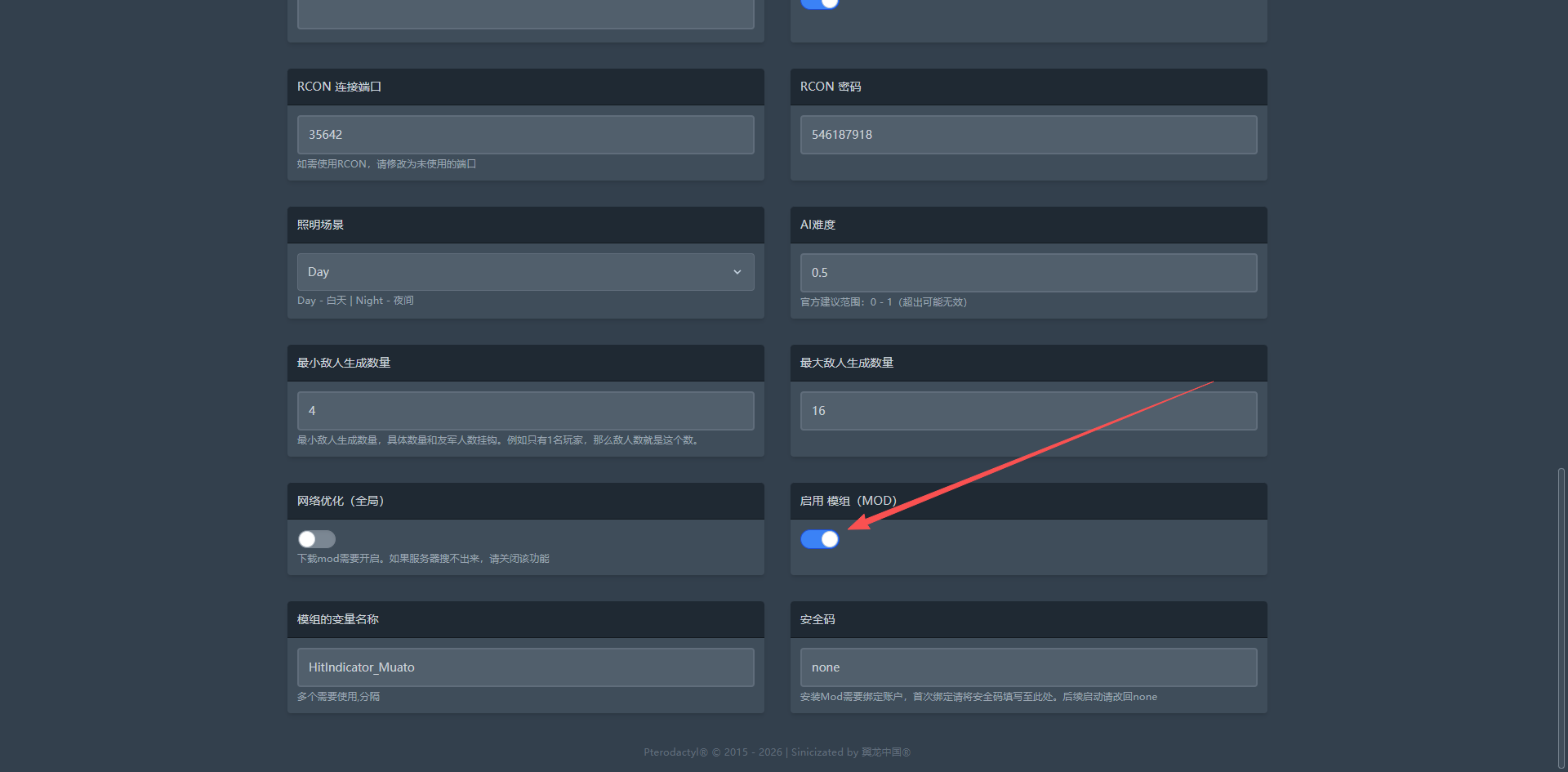The height and width of the screenshot is (772, 1568).
Task: Disable the 启用 模组 (MOD) switch
Action: point(819,539)
